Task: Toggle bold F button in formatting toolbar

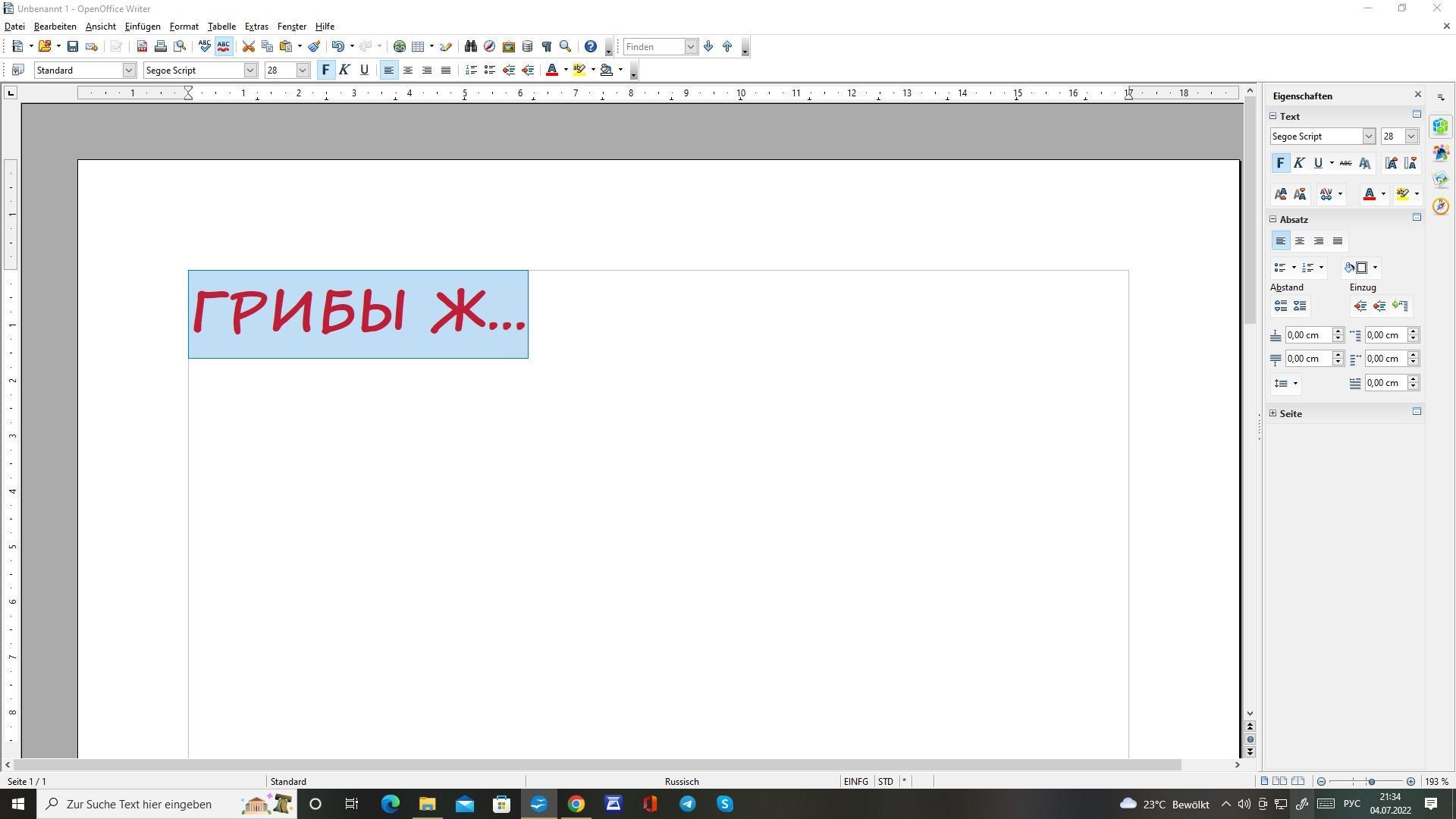Action: [325, 71]
